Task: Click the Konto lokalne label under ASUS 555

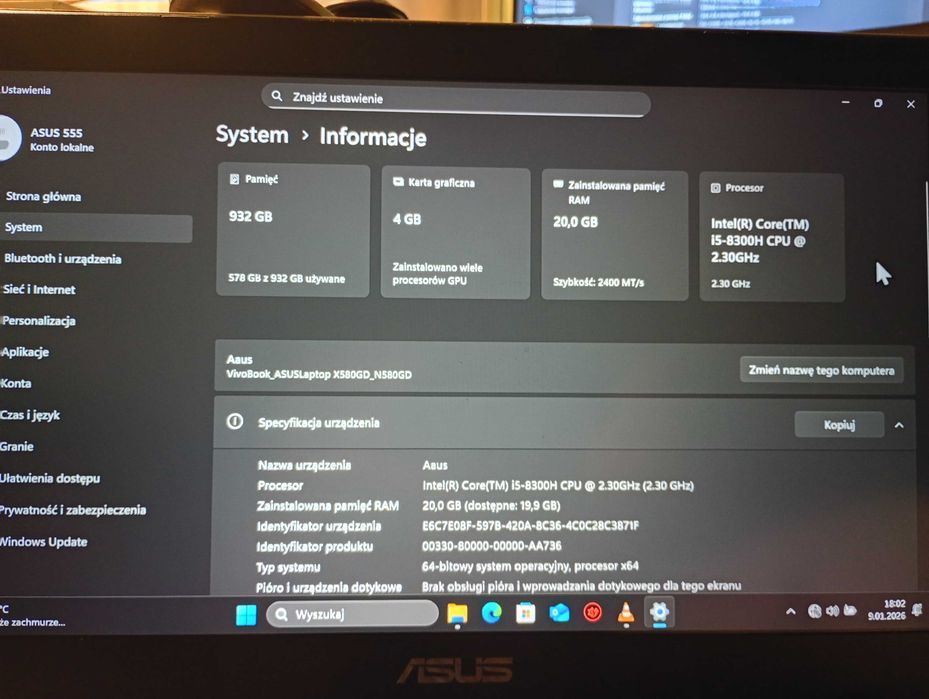Action: [62, 148]
